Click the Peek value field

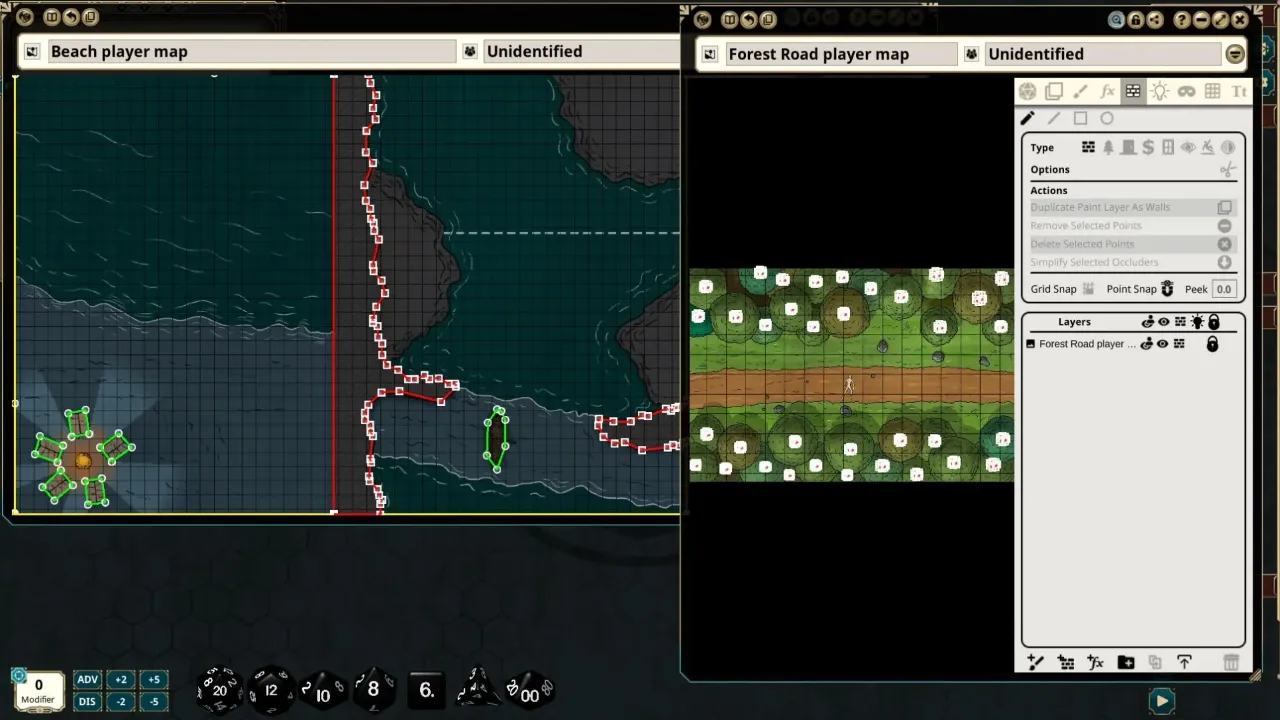click(1224, 289)
